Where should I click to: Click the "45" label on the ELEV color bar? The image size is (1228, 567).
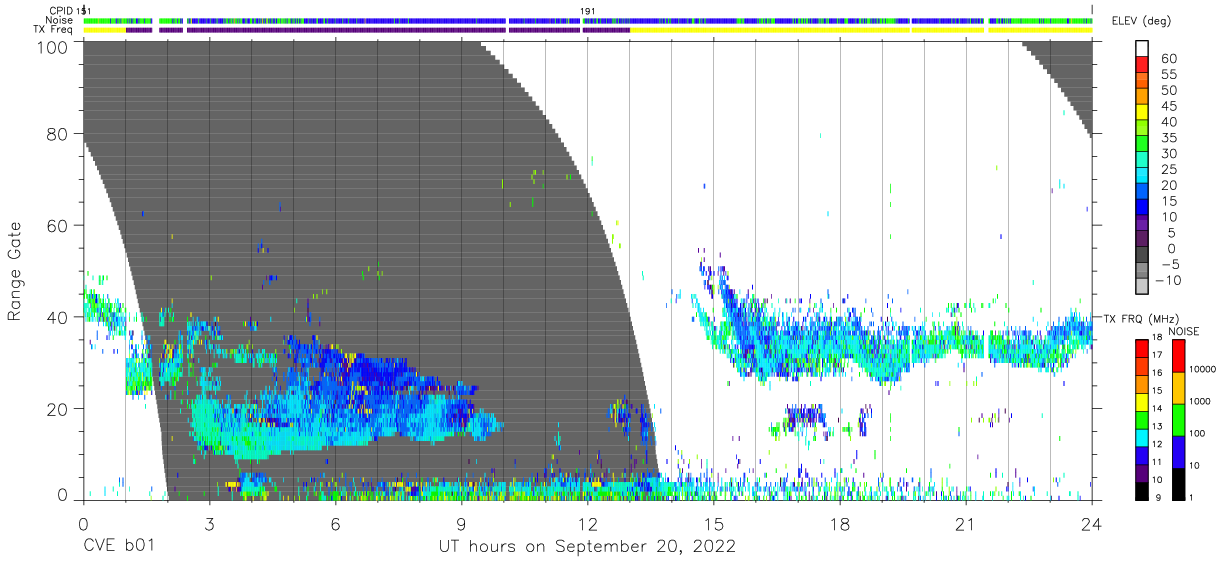coord(1168,106)
